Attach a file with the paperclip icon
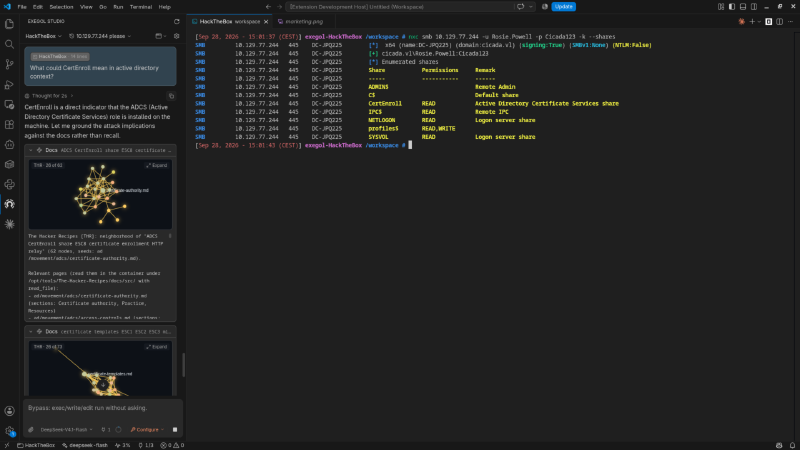Screen dimensions: 800x450 (x=31, y=430)
